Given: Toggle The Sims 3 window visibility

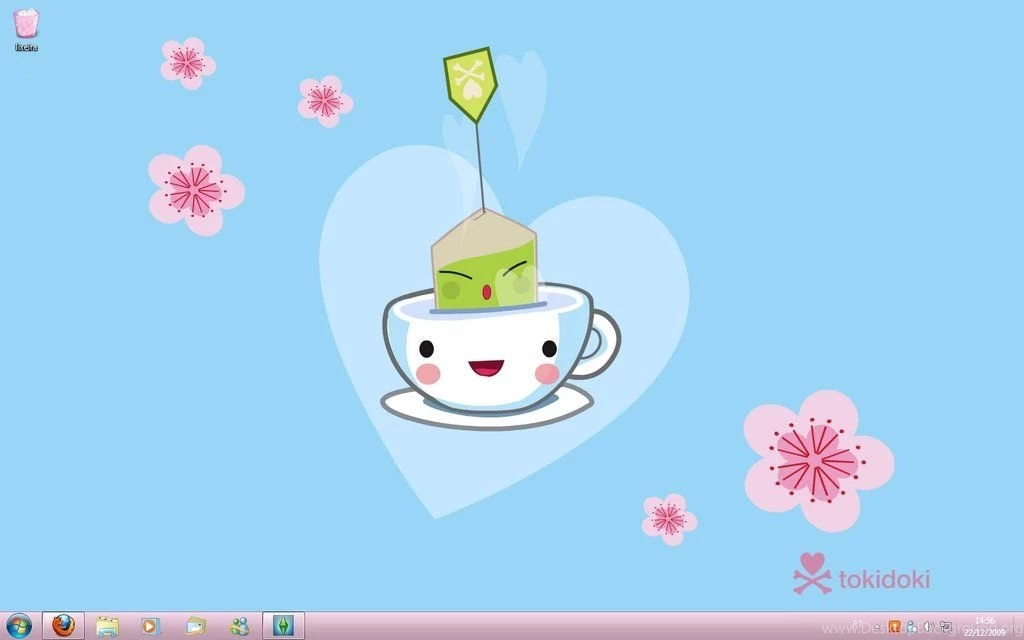Looking at the screenshot, I should pyautogui.click(x=284, y=627).
